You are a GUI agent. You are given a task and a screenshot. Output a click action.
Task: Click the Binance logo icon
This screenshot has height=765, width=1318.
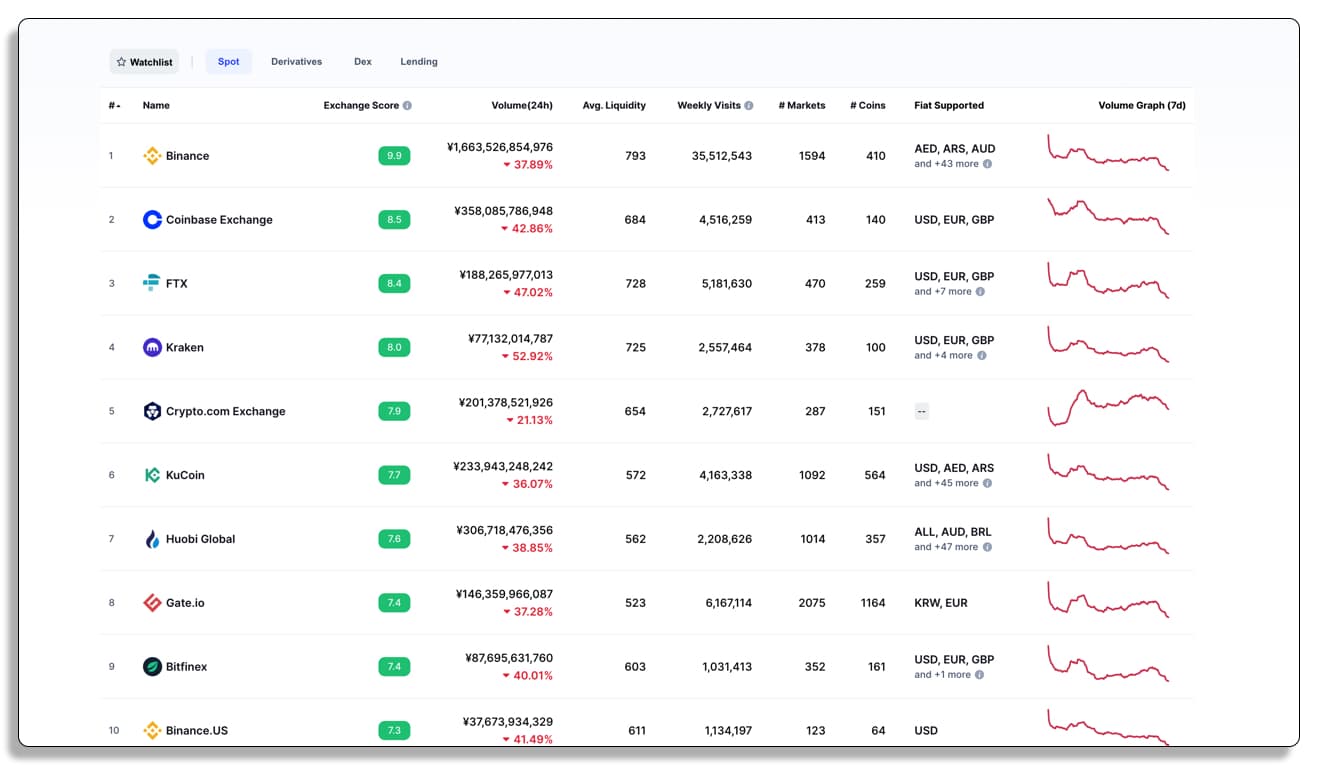pyautogui.click(x=152, y=156)
